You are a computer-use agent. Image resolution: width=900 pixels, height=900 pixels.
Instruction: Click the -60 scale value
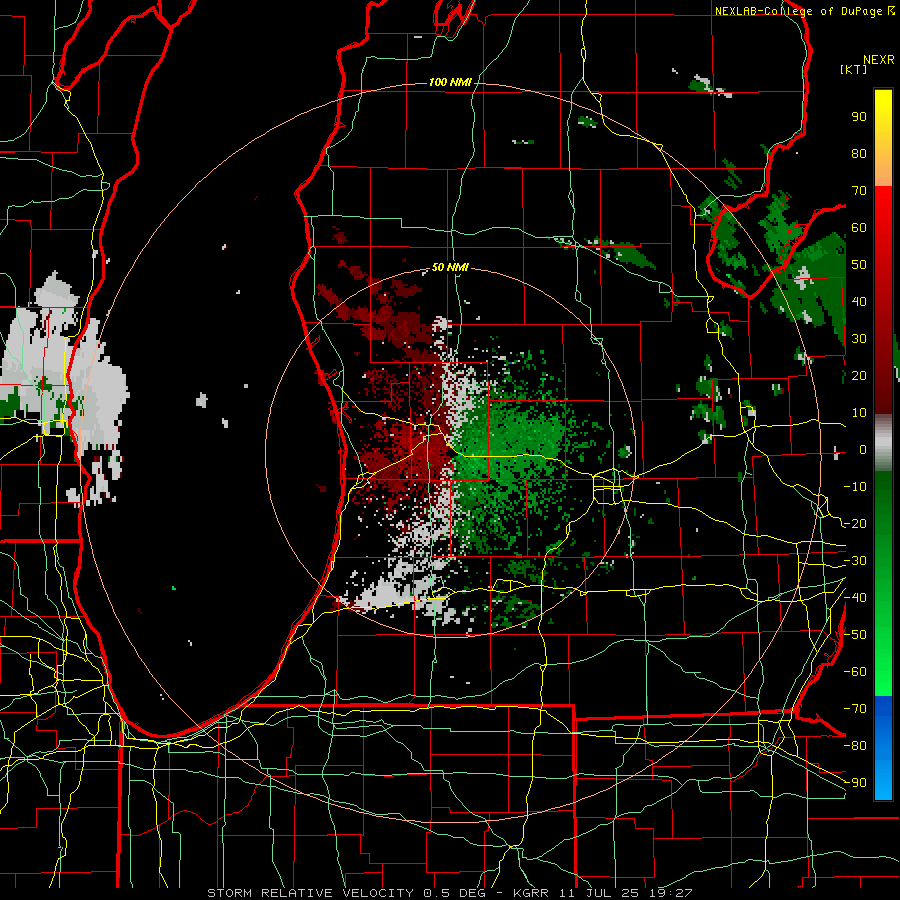click(x=855, y=672)
